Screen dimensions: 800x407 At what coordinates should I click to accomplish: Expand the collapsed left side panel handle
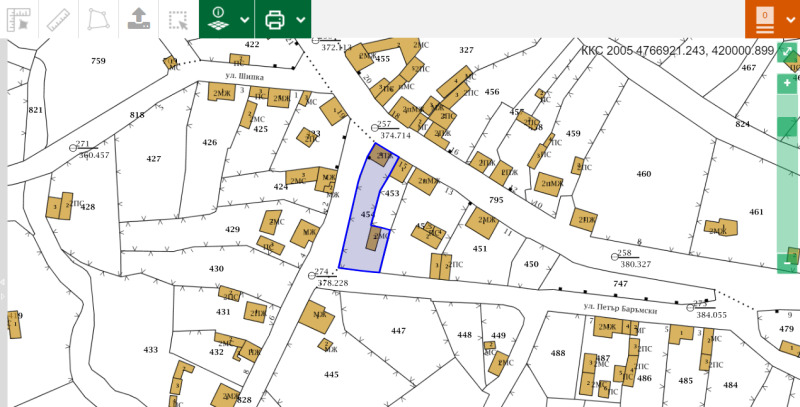pyautogui.click(x=3, y=282)
